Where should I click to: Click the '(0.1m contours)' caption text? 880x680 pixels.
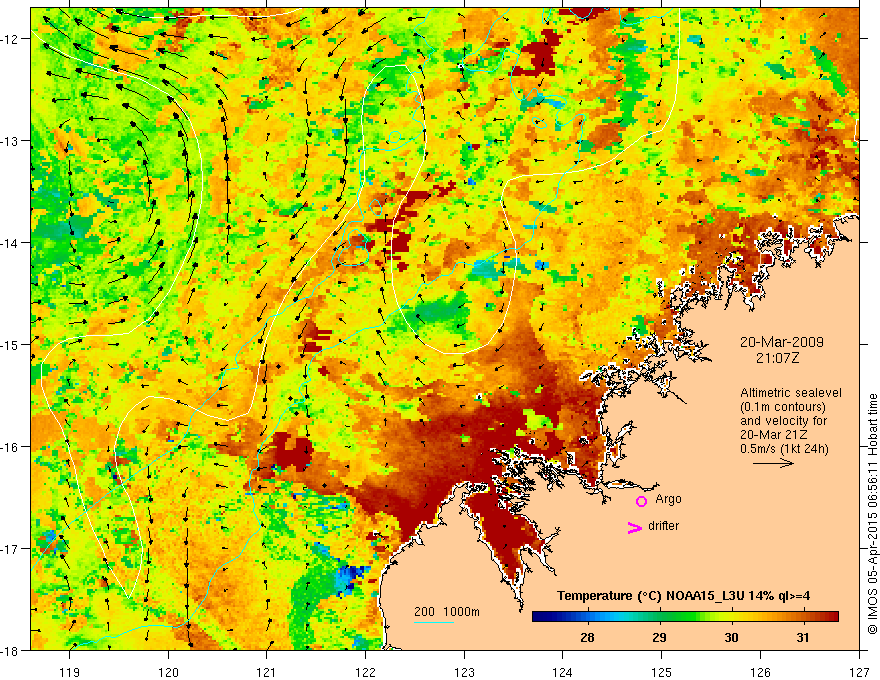click(783, 407)
